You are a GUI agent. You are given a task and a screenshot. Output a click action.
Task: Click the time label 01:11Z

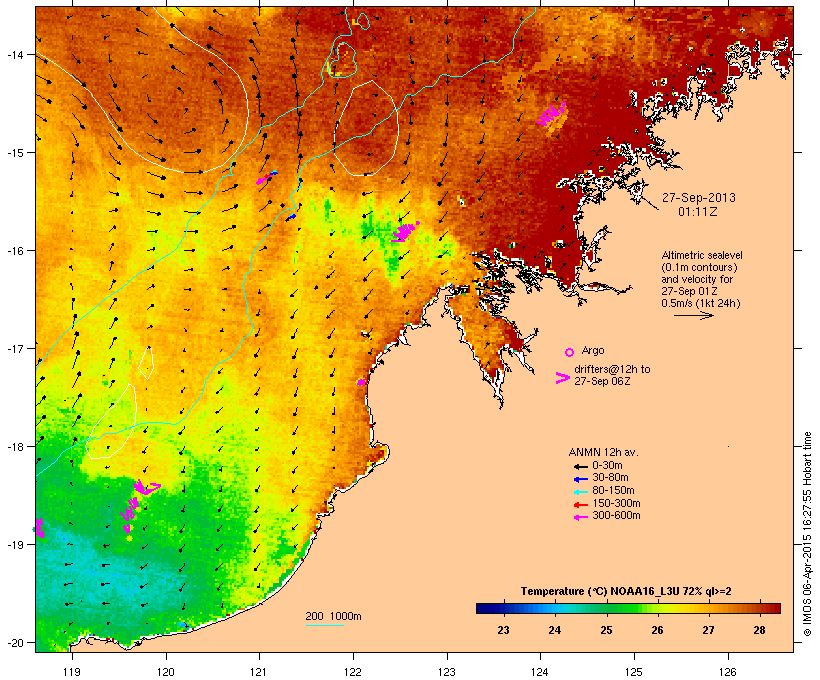coord(698,212)
